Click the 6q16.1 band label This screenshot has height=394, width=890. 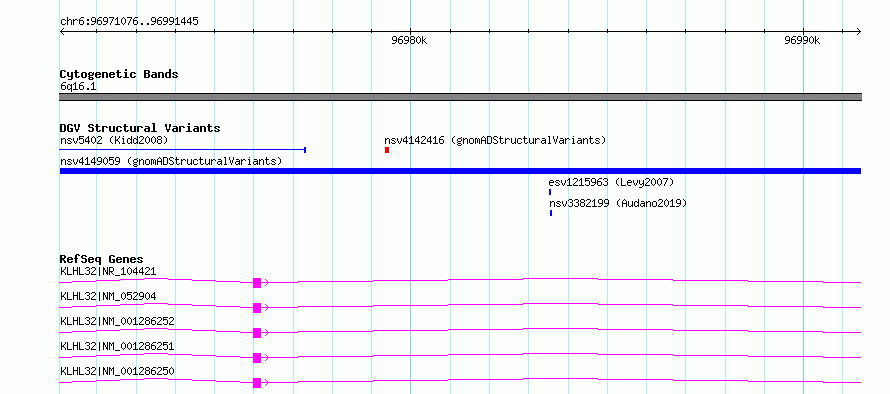[78, 86]
